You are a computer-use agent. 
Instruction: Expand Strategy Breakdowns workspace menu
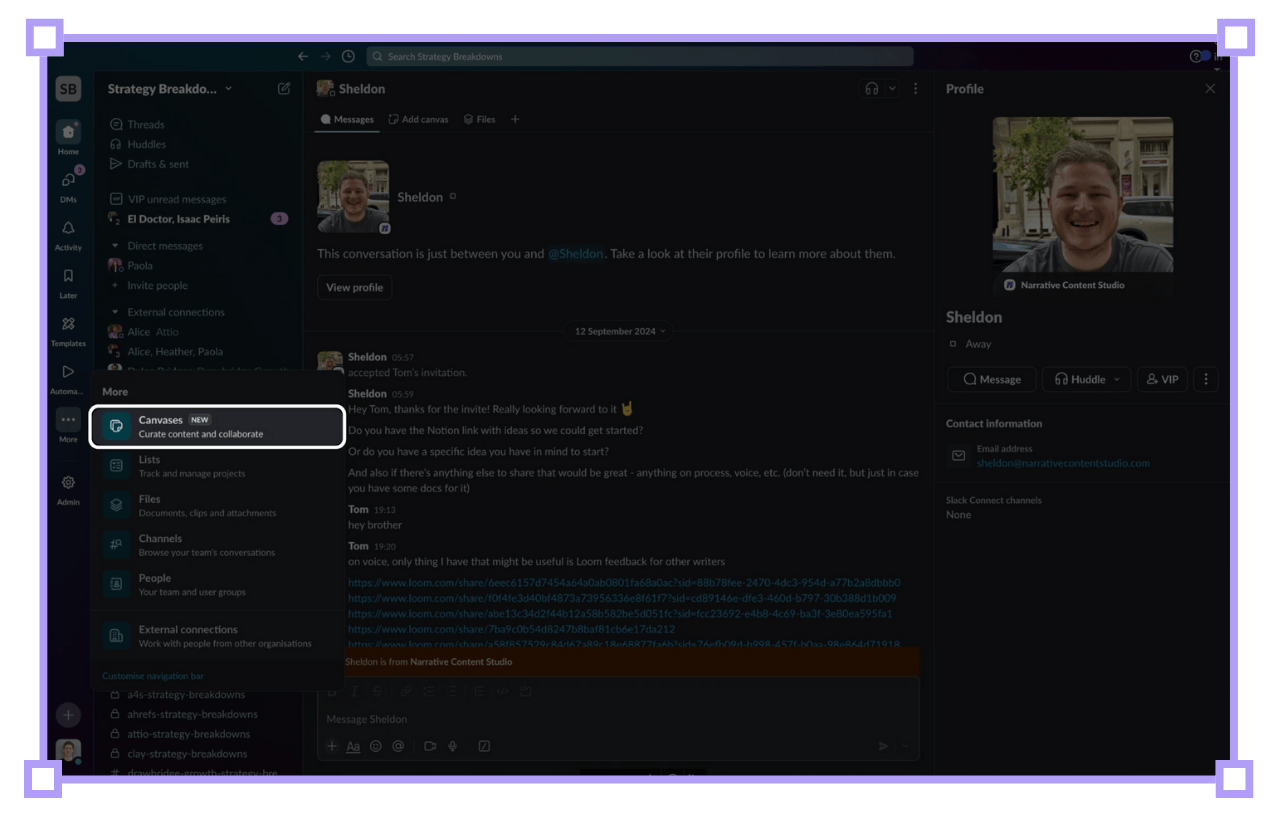click(x=169, y=89)
